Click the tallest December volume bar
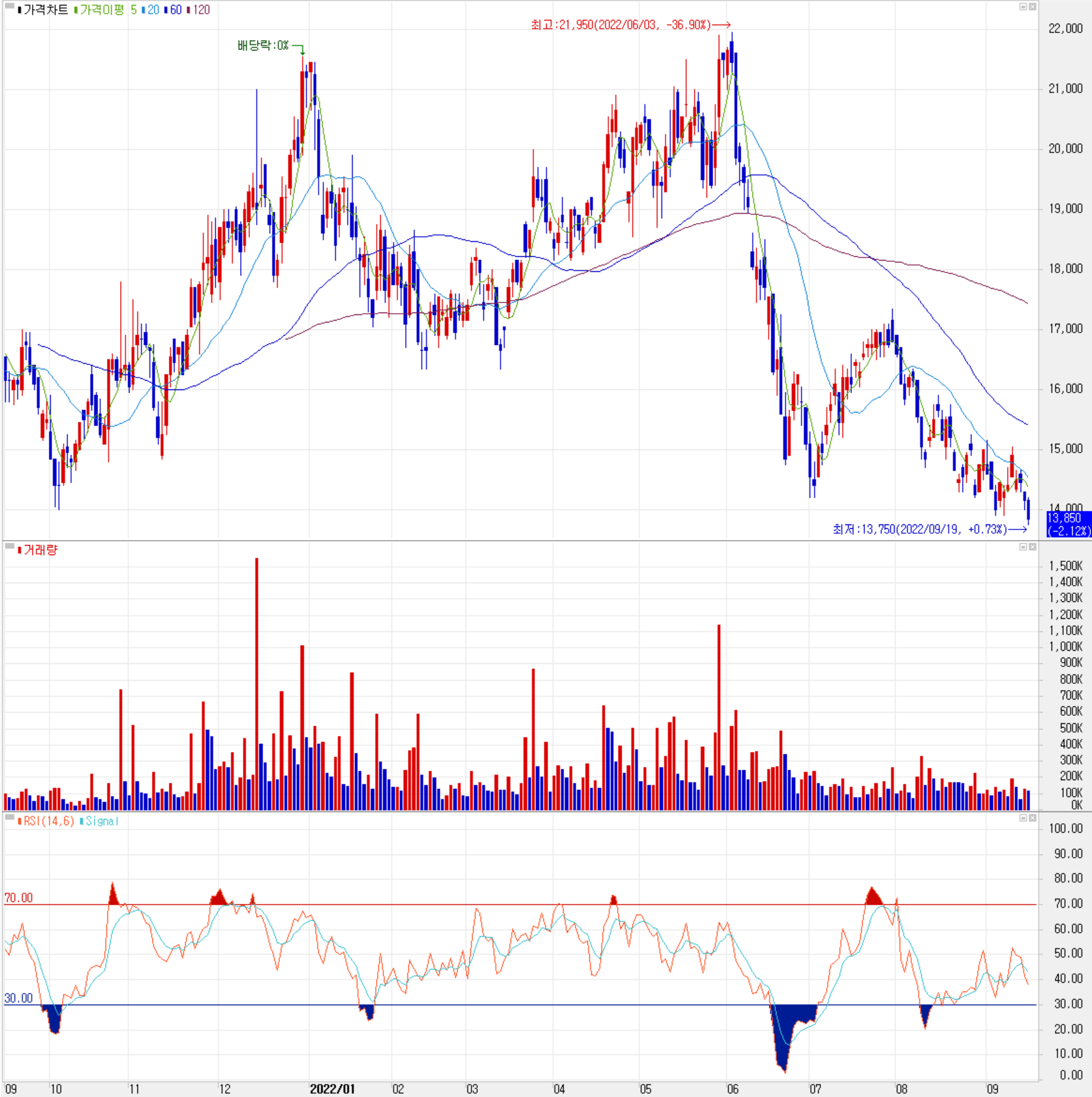Viewport: 1092px width, 1097px height. point(256,684)
